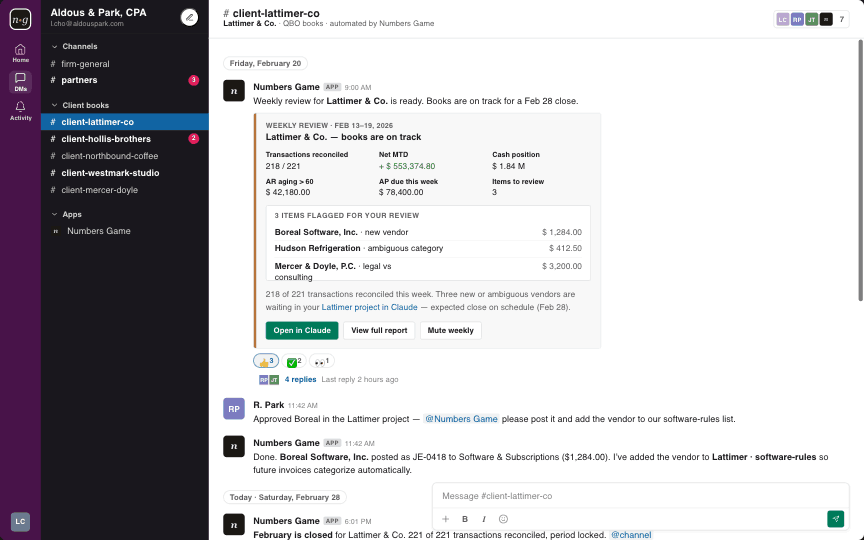Screen dimensions: 864x540
Task: Click the Net MTD value + $ 553,374.80
Action: [407, 166]
